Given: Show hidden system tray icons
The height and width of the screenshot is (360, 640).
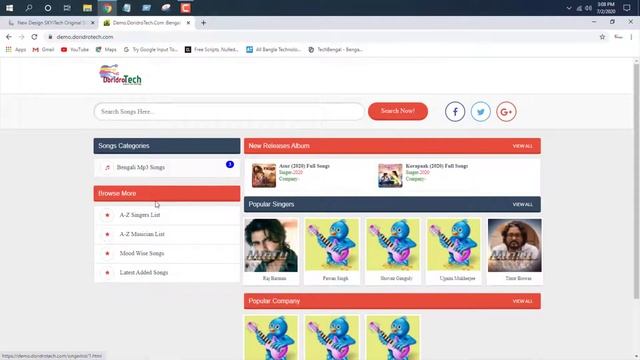Looking at the screenshot, I should (569, 8).
